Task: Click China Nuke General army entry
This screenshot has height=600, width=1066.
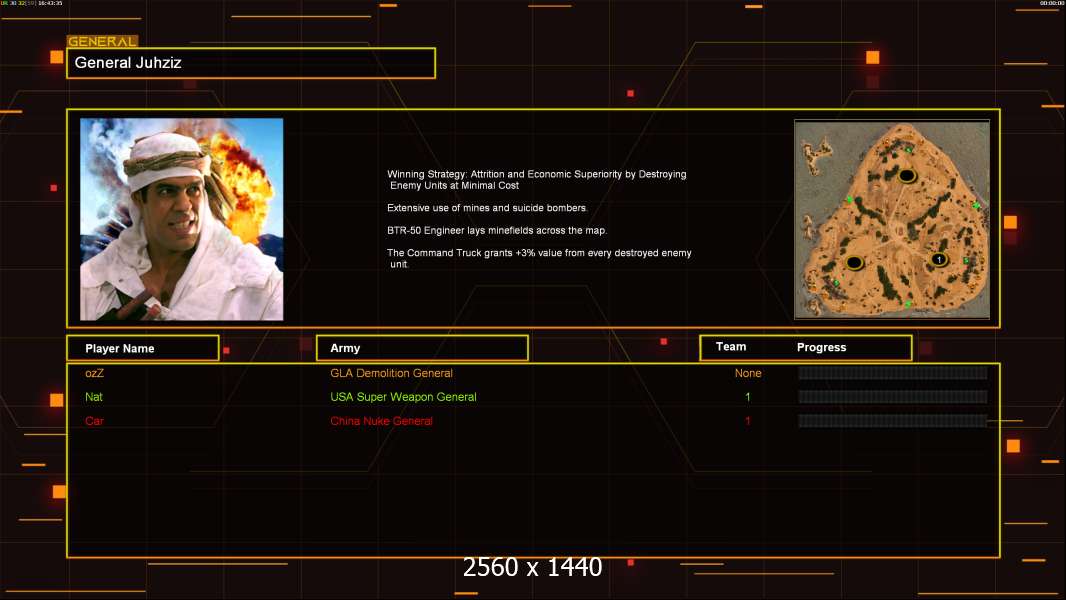Action: click(381, 421)
